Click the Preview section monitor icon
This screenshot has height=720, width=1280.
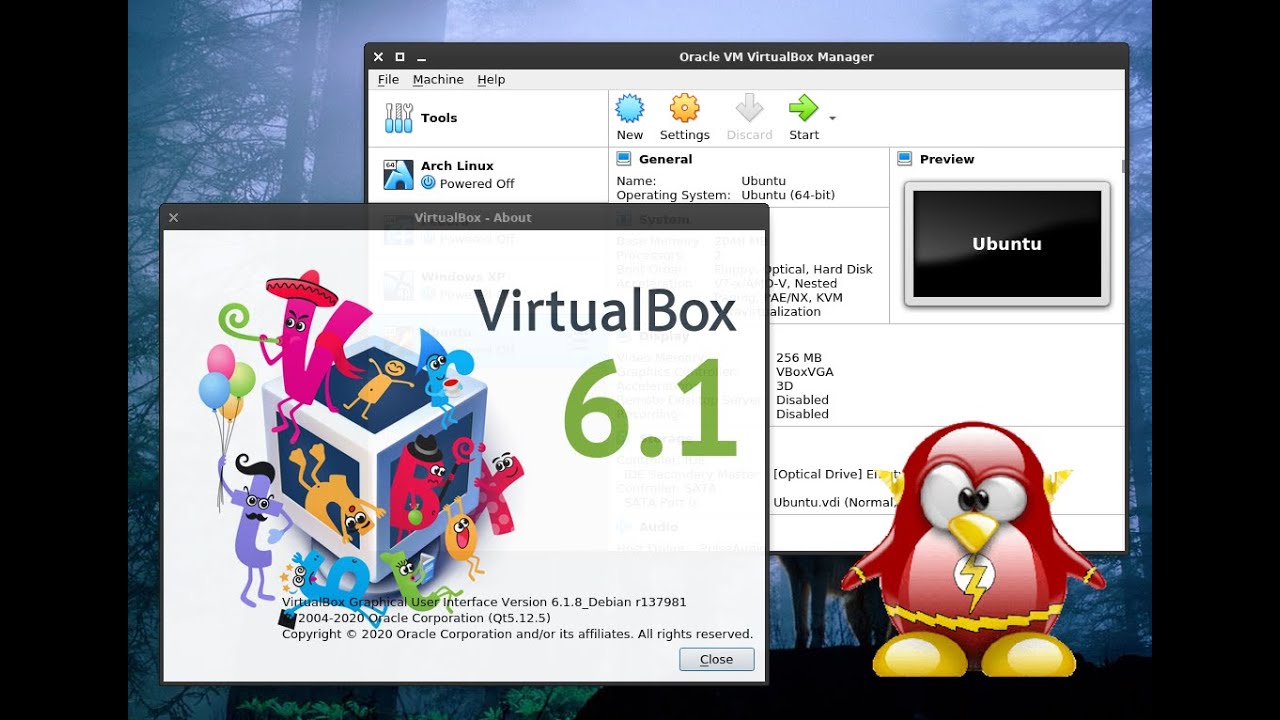click(x=905, y=158)
